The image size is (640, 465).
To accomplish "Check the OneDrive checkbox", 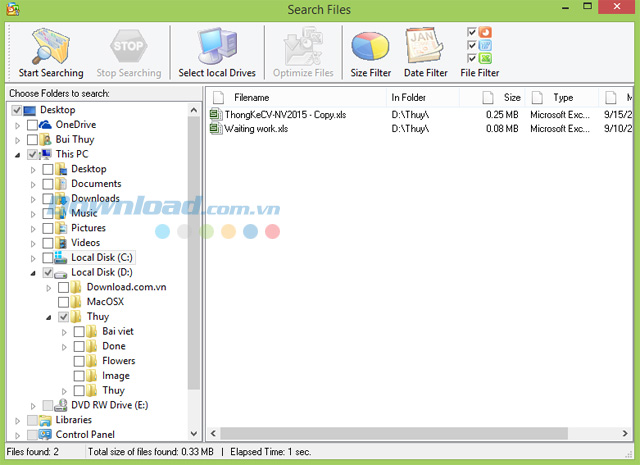I will (x=32, y=125).
